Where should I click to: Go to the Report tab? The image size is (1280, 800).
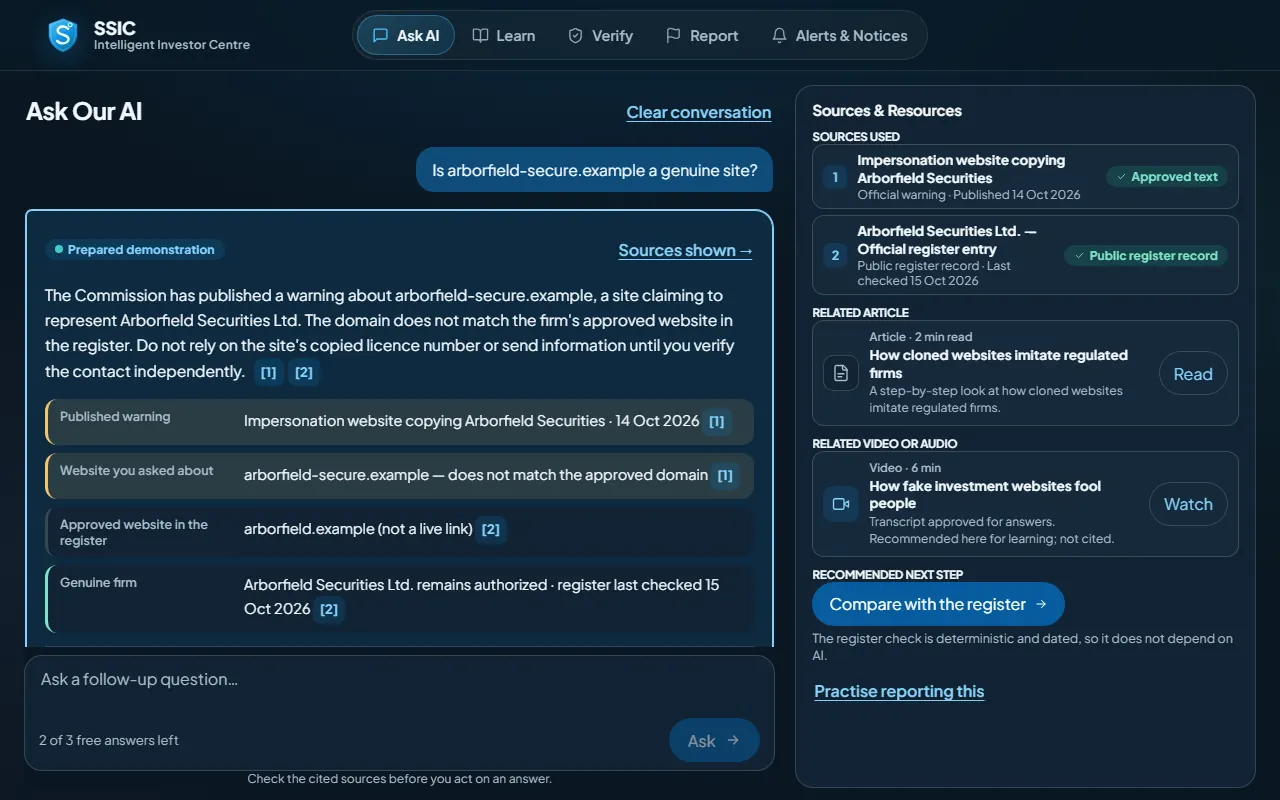702,36
